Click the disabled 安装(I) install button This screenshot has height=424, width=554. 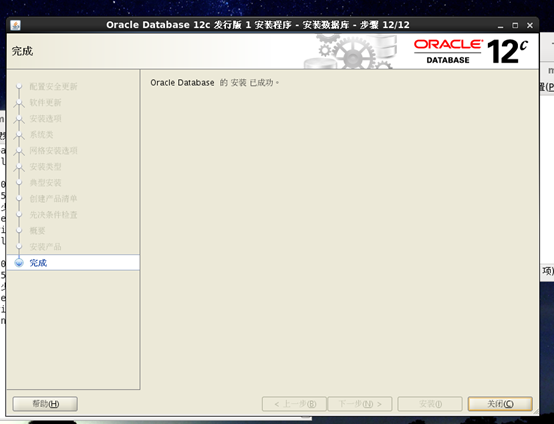tap(430, 404)
